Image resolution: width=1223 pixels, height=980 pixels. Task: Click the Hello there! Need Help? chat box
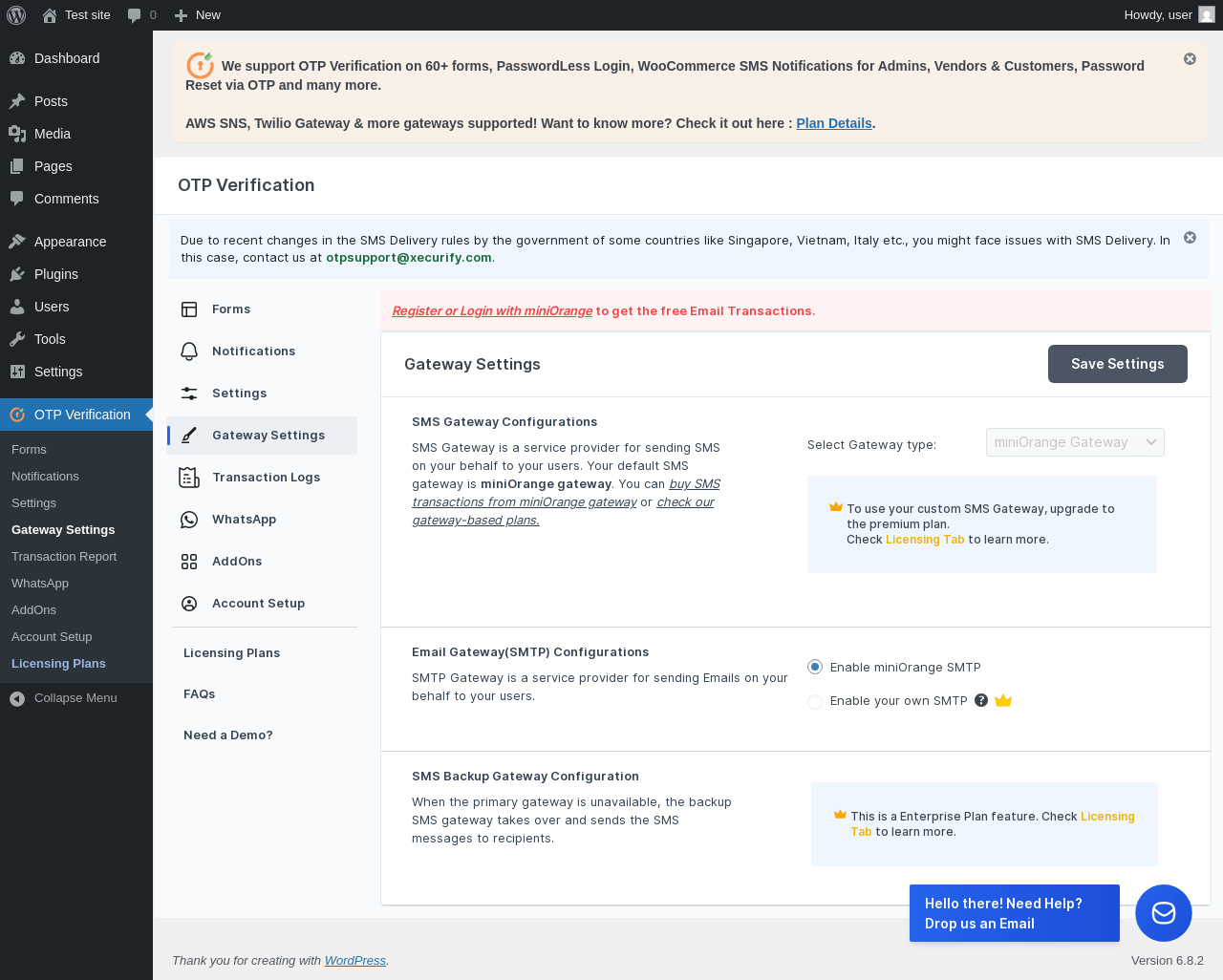pyautogui.click(x=1015, y=913)
